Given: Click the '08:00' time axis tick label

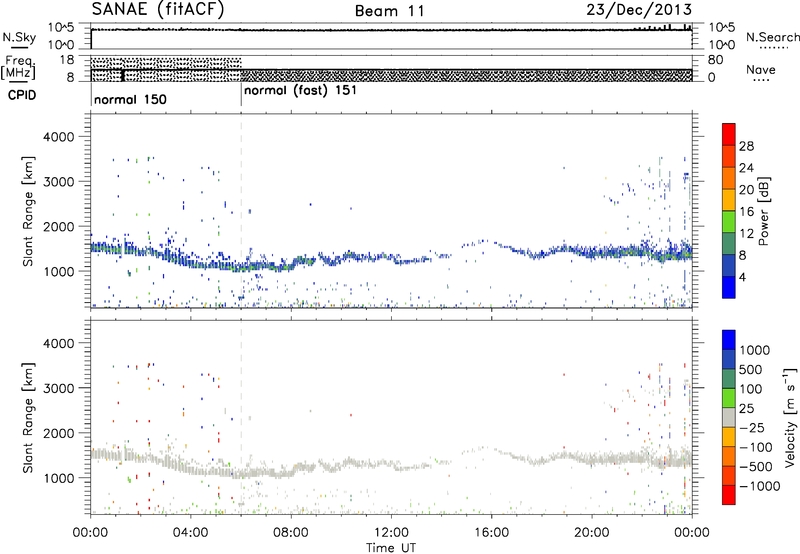Looking at the screenshot, I should (x=291, y=533).
